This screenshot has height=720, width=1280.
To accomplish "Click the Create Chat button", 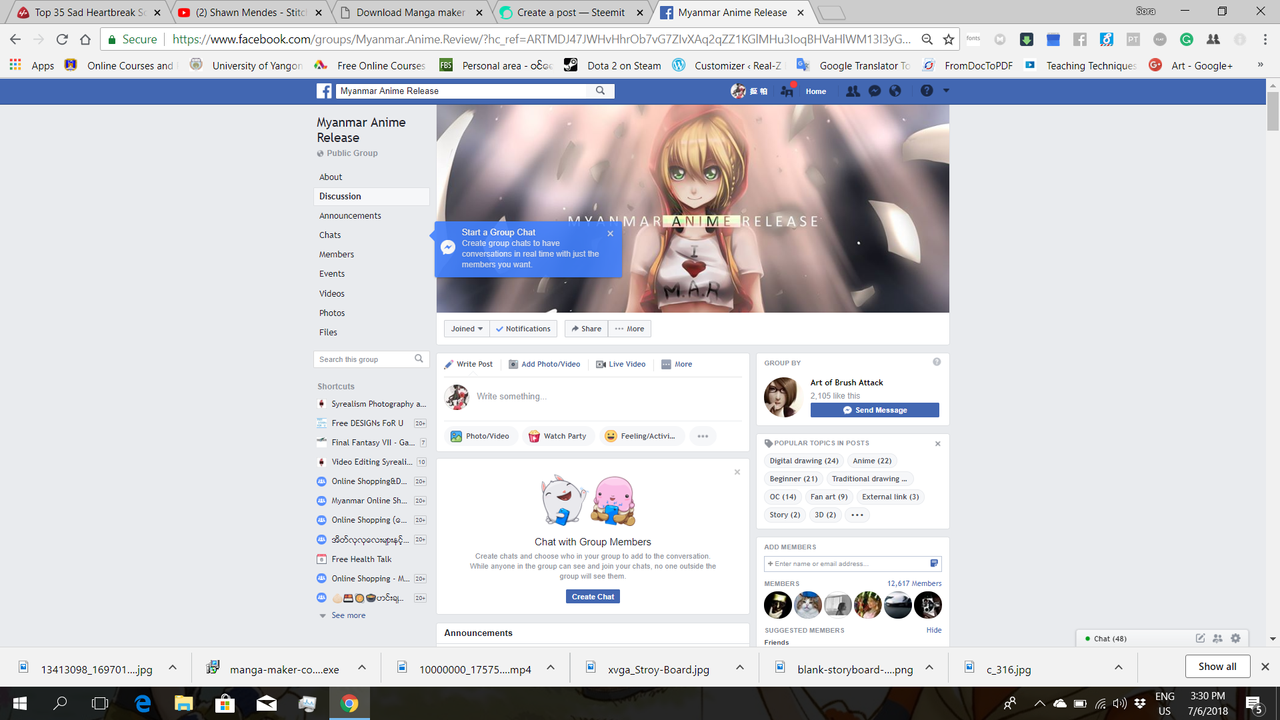I will coord(593,597).
